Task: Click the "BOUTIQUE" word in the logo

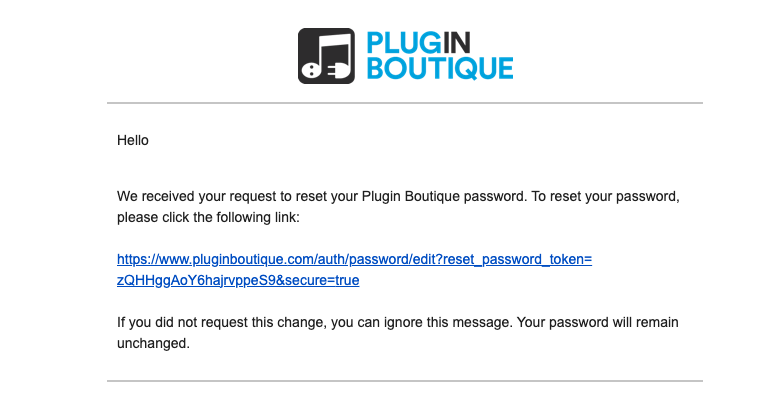Action: tap(439, 68)
